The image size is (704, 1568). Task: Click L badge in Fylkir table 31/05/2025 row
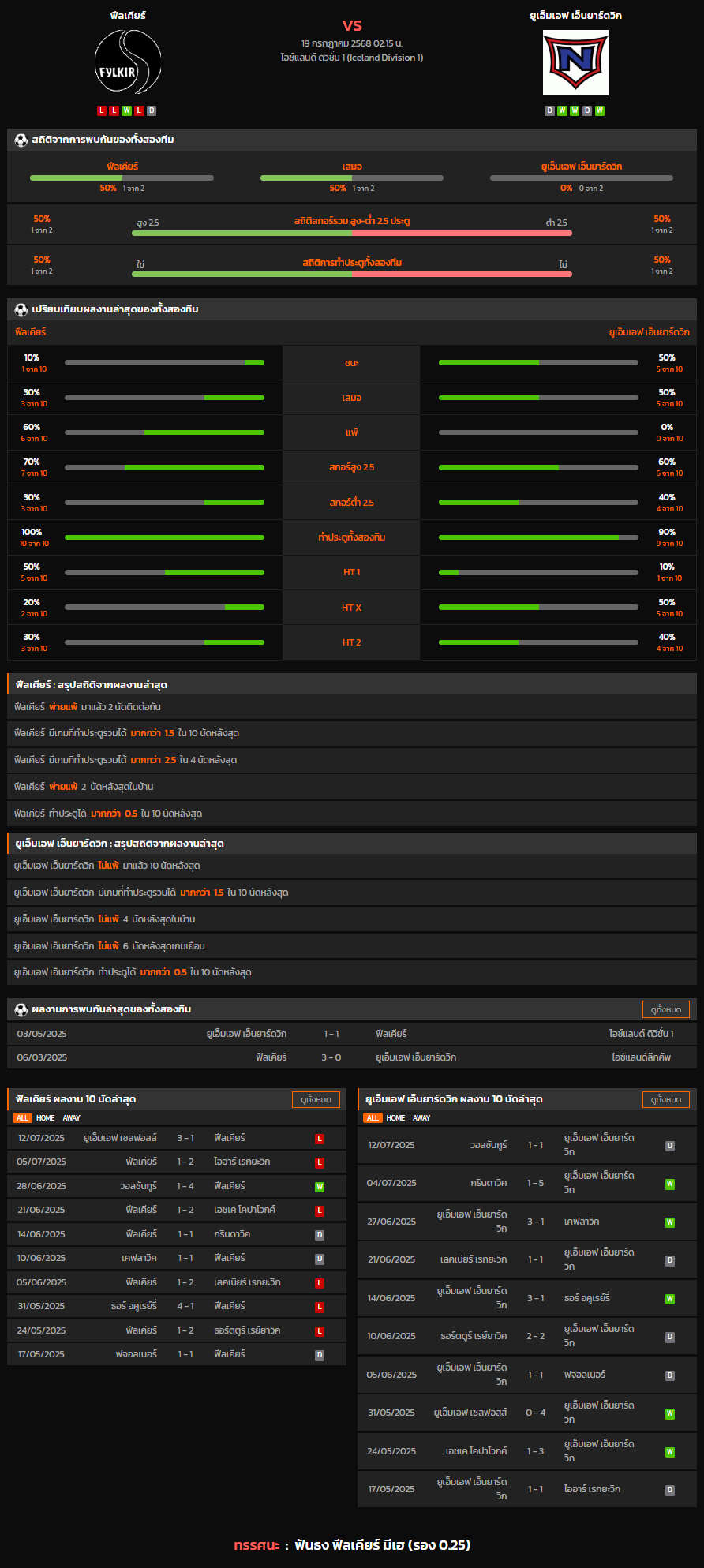320,1307
